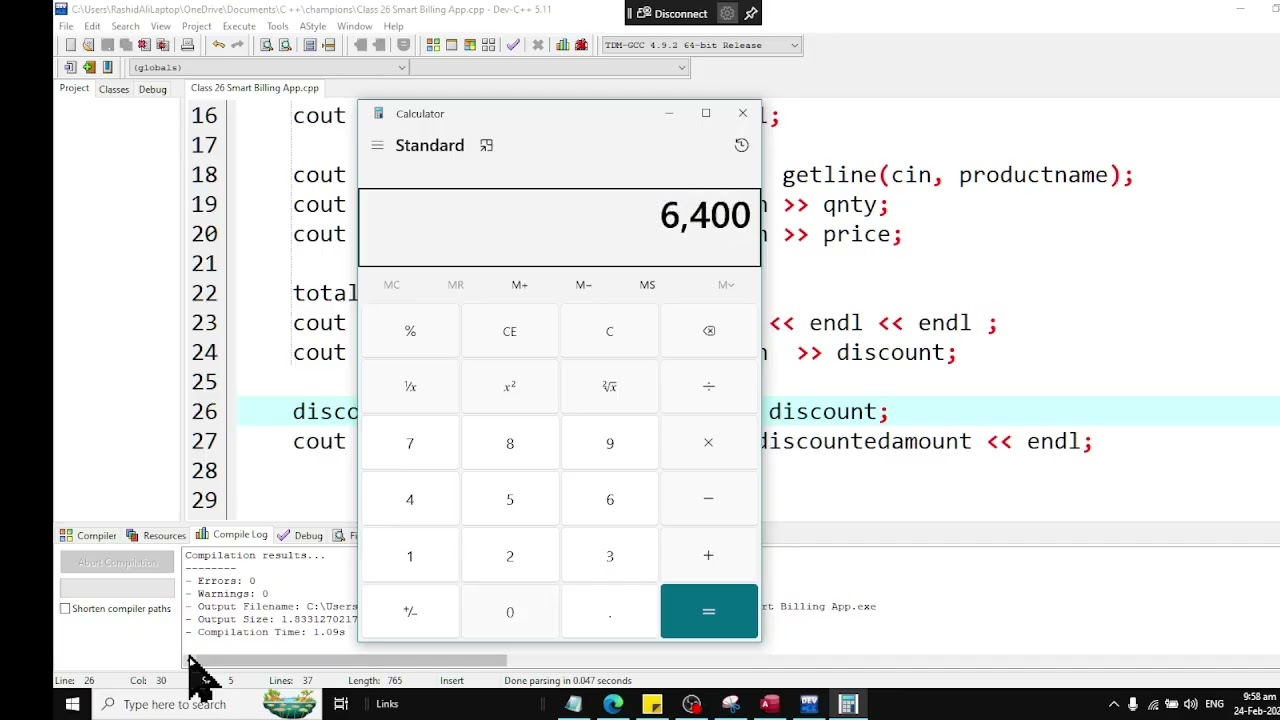Click calculator +/- sign key
Viewport: 1280px width, 720px height.
click(x=410, y=611)
